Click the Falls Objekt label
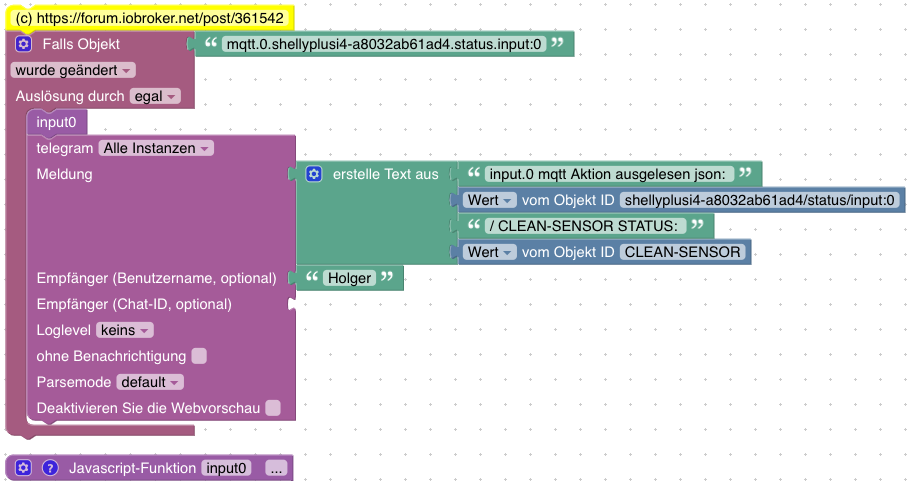This screenshot has height=486, width=917. (81, 44)
